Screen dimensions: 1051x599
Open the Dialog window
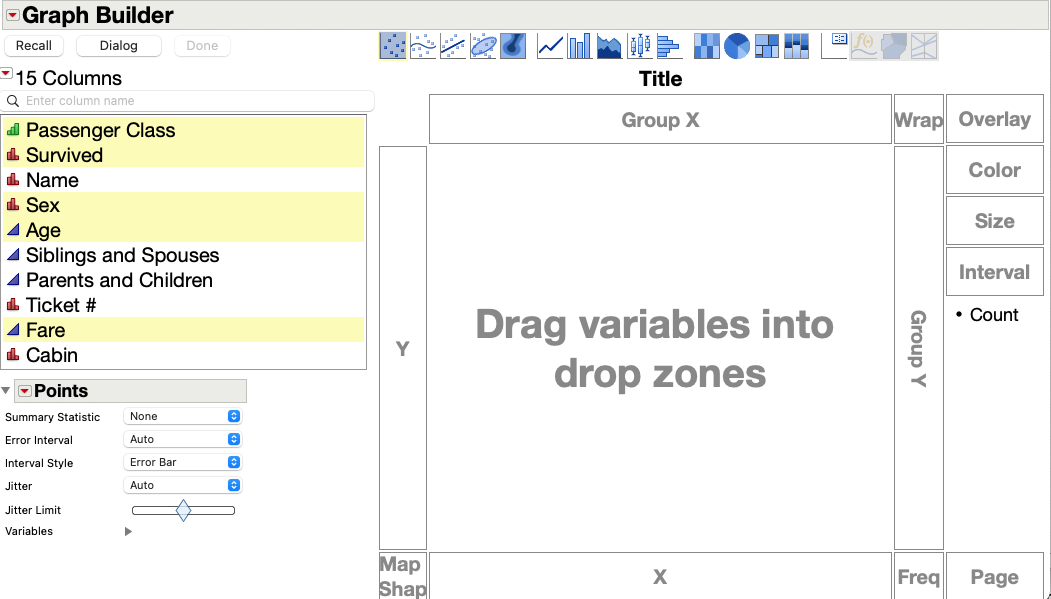(119, 45)
